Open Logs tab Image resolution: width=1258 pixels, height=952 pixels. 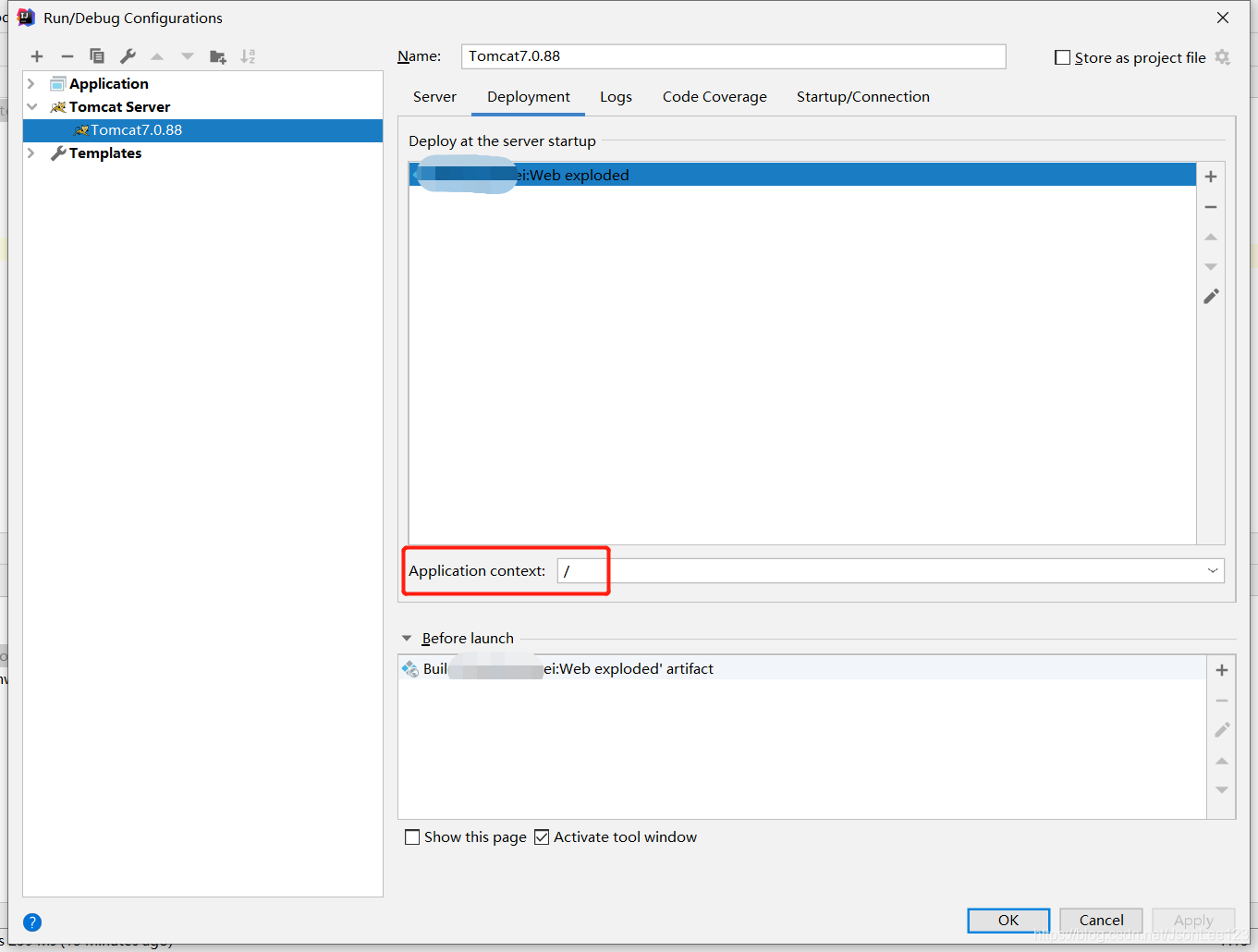coord(616,97)
